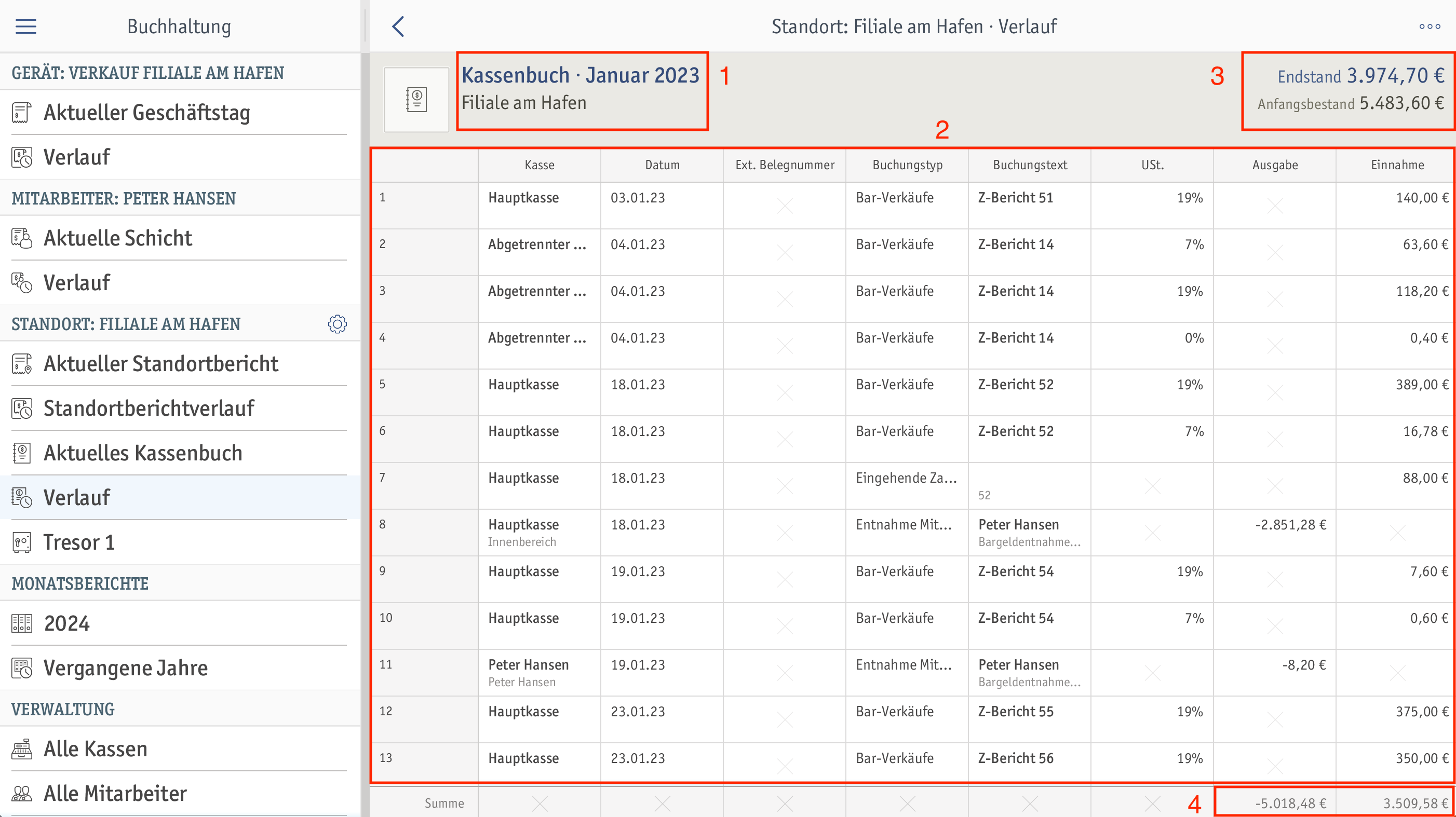Click the Vergangene Jahre archive icon
The image size is (1456, 817).
[x=21, y=668]
